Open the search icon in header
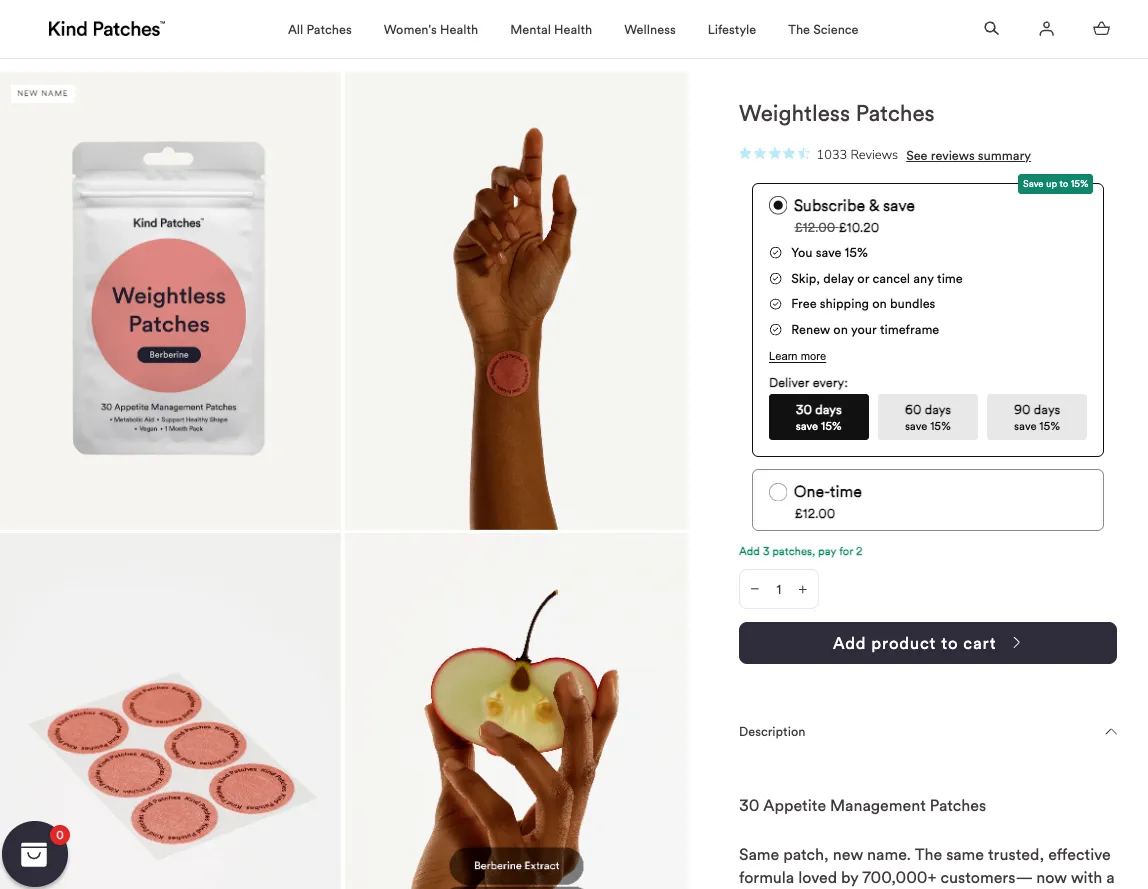 click(991, 29)
